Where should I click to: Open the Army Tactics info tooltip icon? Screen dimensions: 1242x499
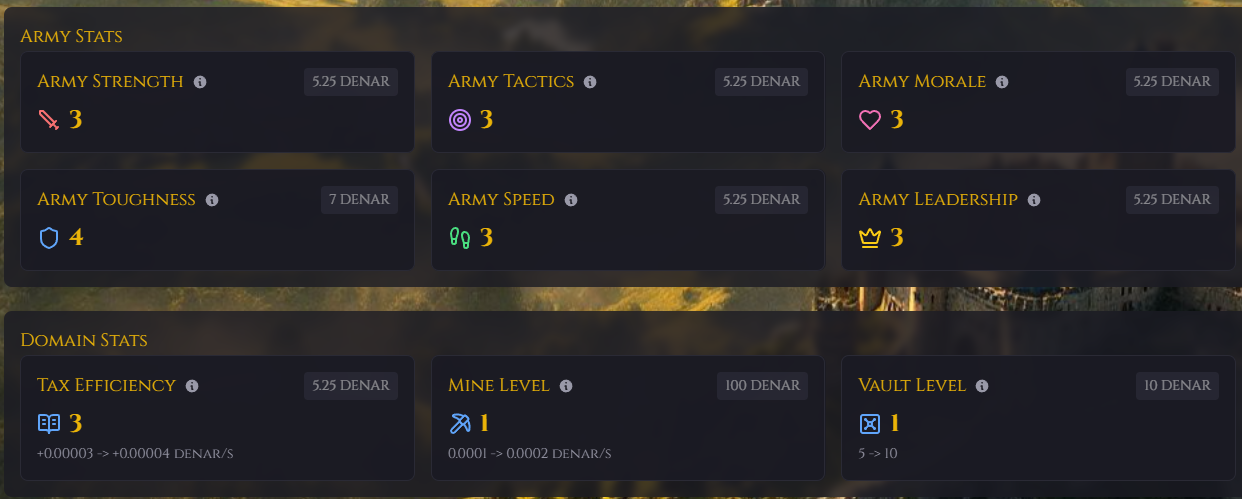click(590, 82)
